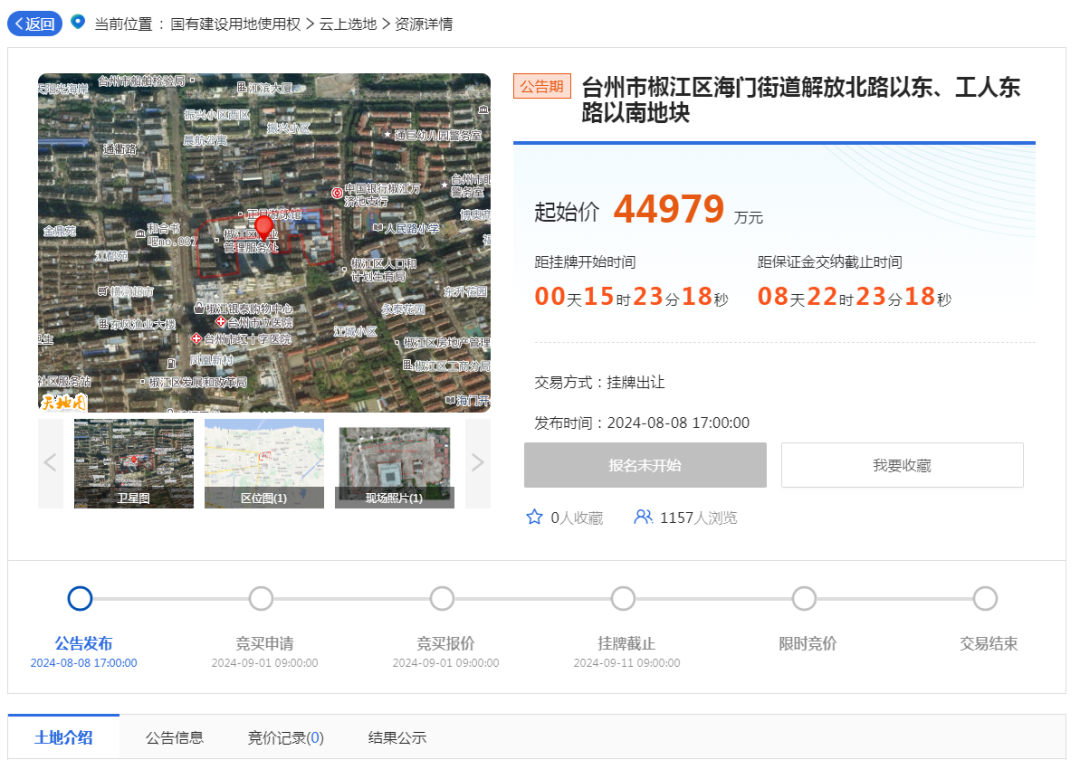Click the 限时竞价 timeline node

coord(804,598)
